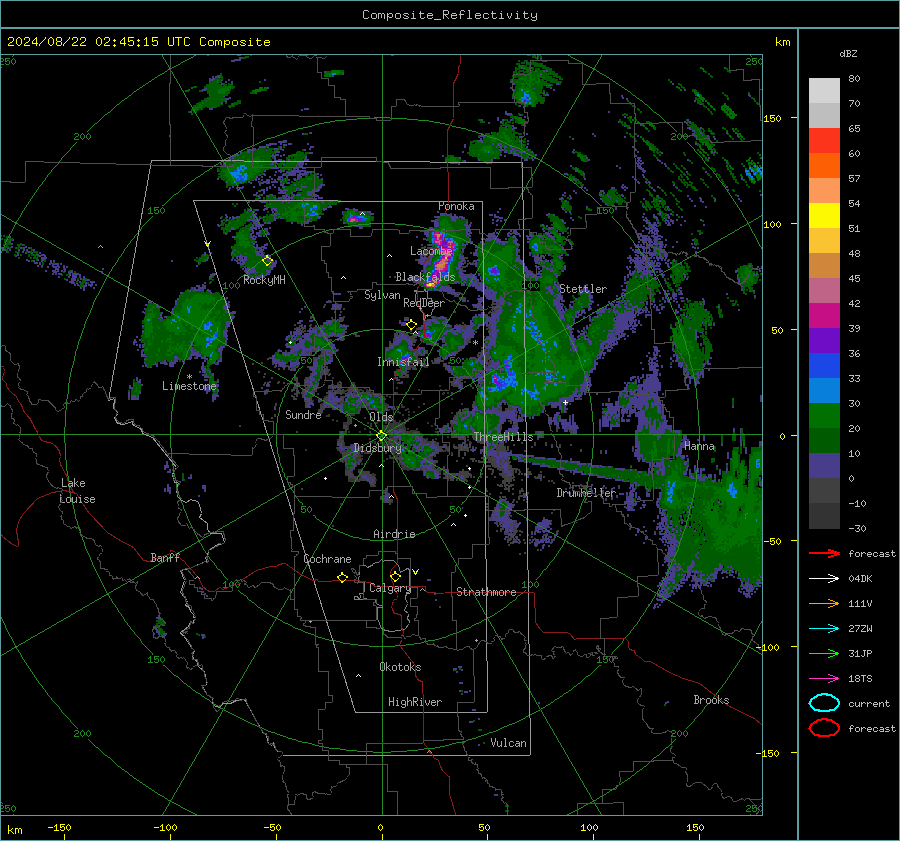
Task: Click the orange 111V arrow icon
Action: pos(824,603)
